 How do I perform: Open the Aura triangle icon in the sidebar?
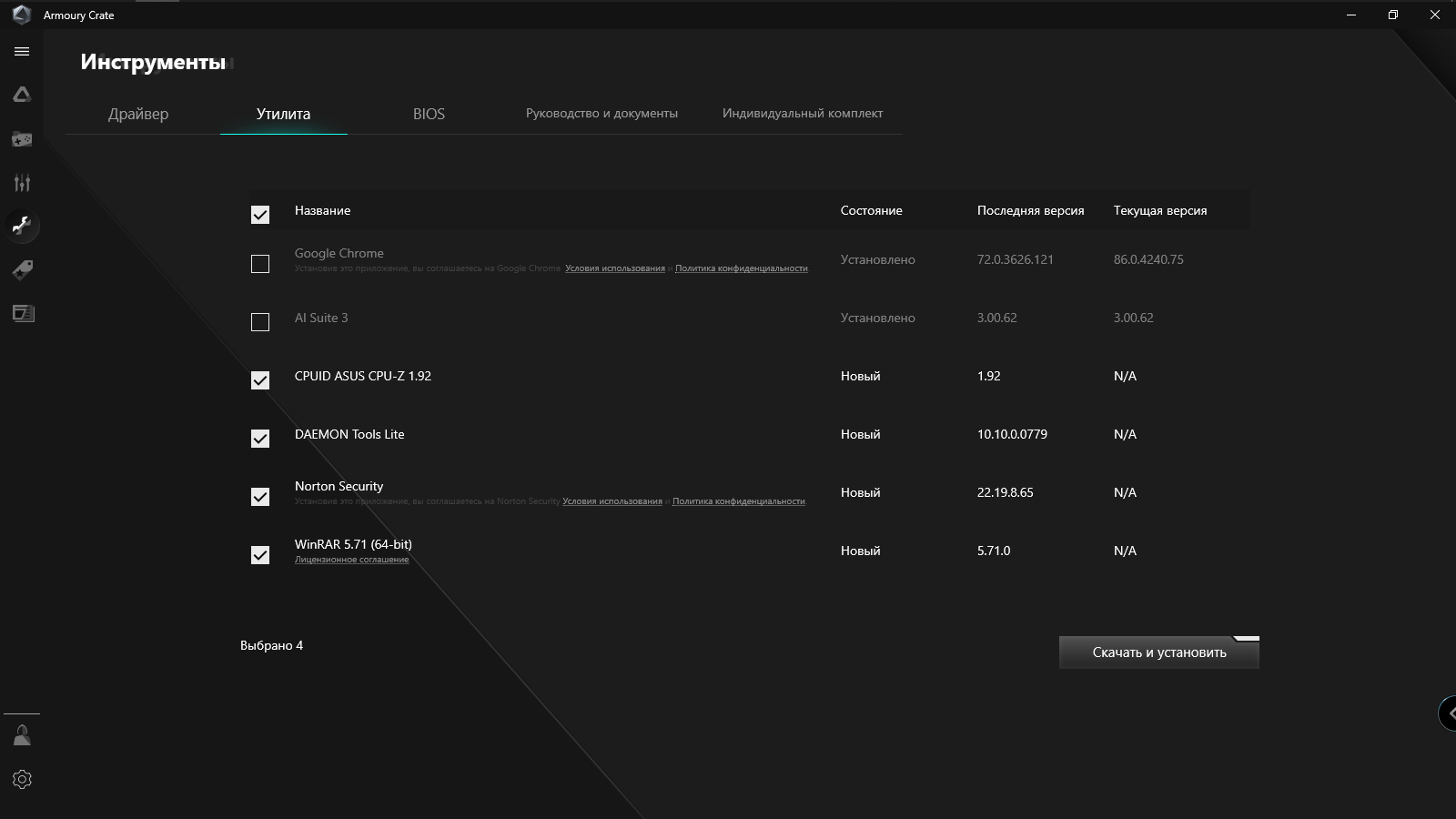coord(22,95)
